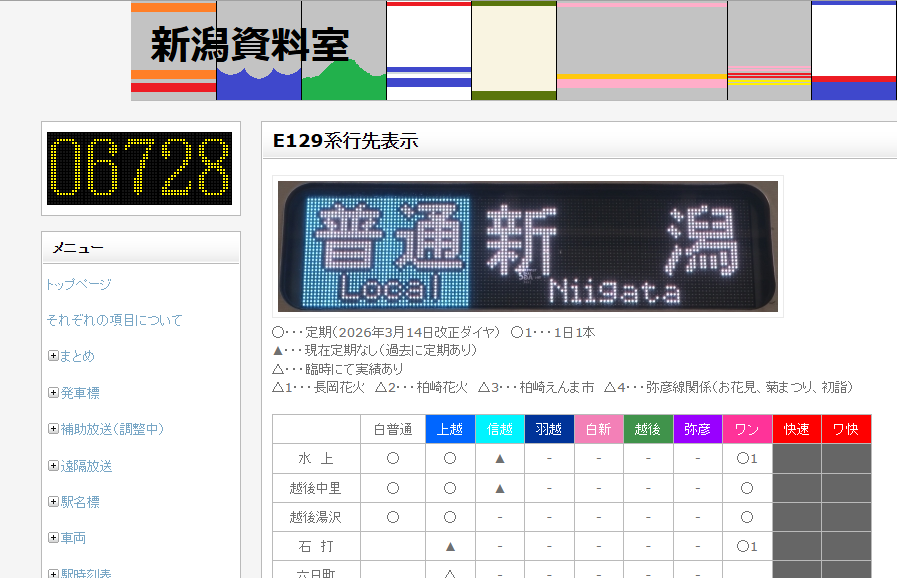Click the pink 白新 column header
This screenshot has height=578, width=897.
click(598, 429)
